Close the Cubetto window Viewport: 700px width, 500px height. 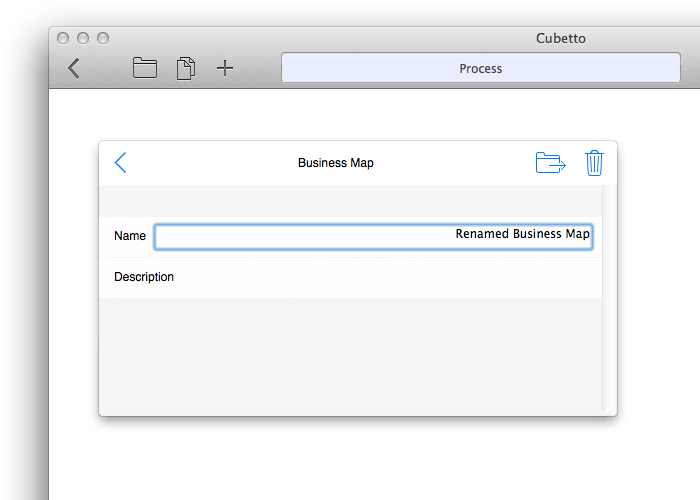(x=63, y=38)
